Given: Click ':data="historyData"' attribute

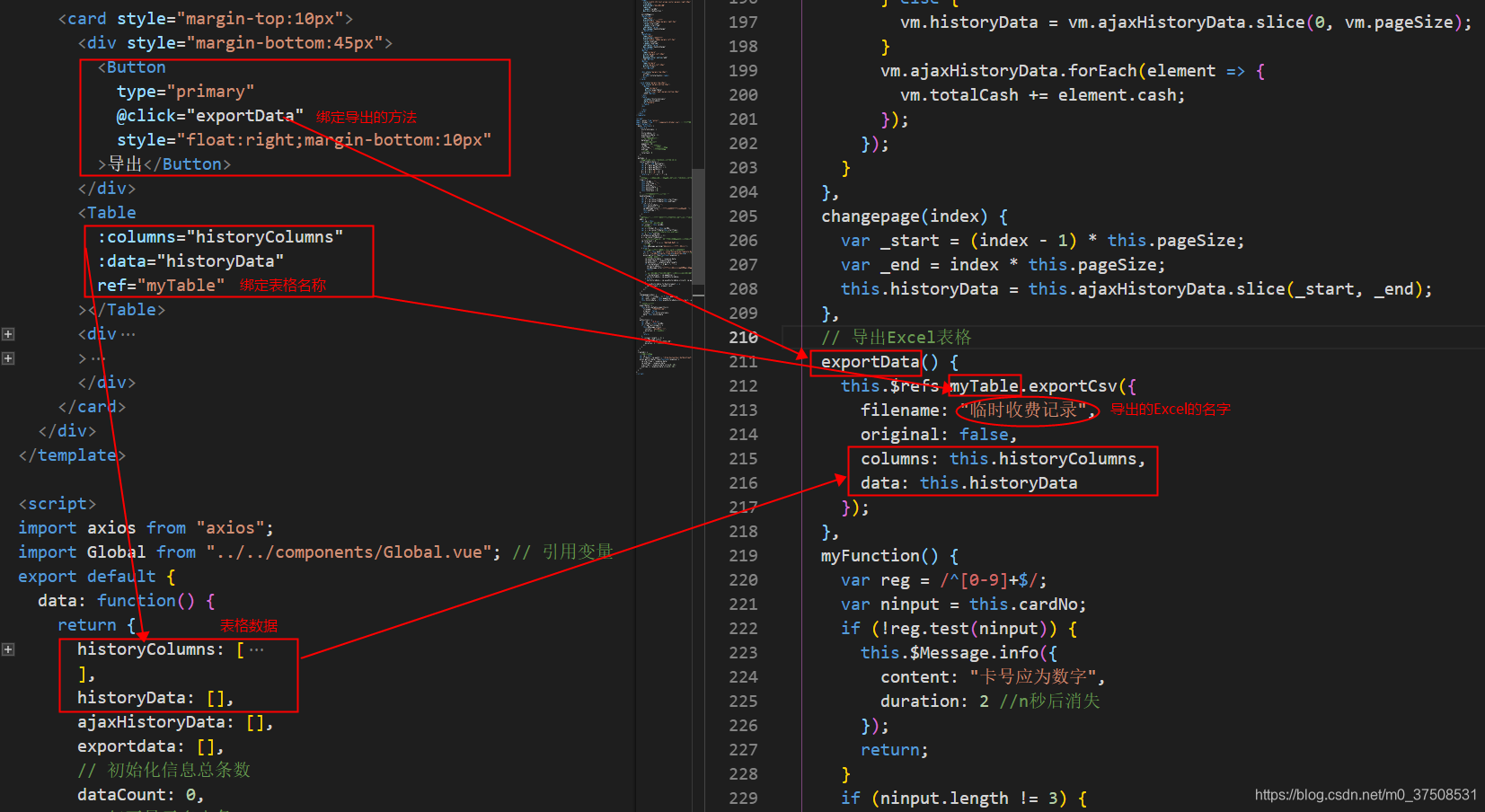Looking at the screenshot, I should click(x=190, y=261).
